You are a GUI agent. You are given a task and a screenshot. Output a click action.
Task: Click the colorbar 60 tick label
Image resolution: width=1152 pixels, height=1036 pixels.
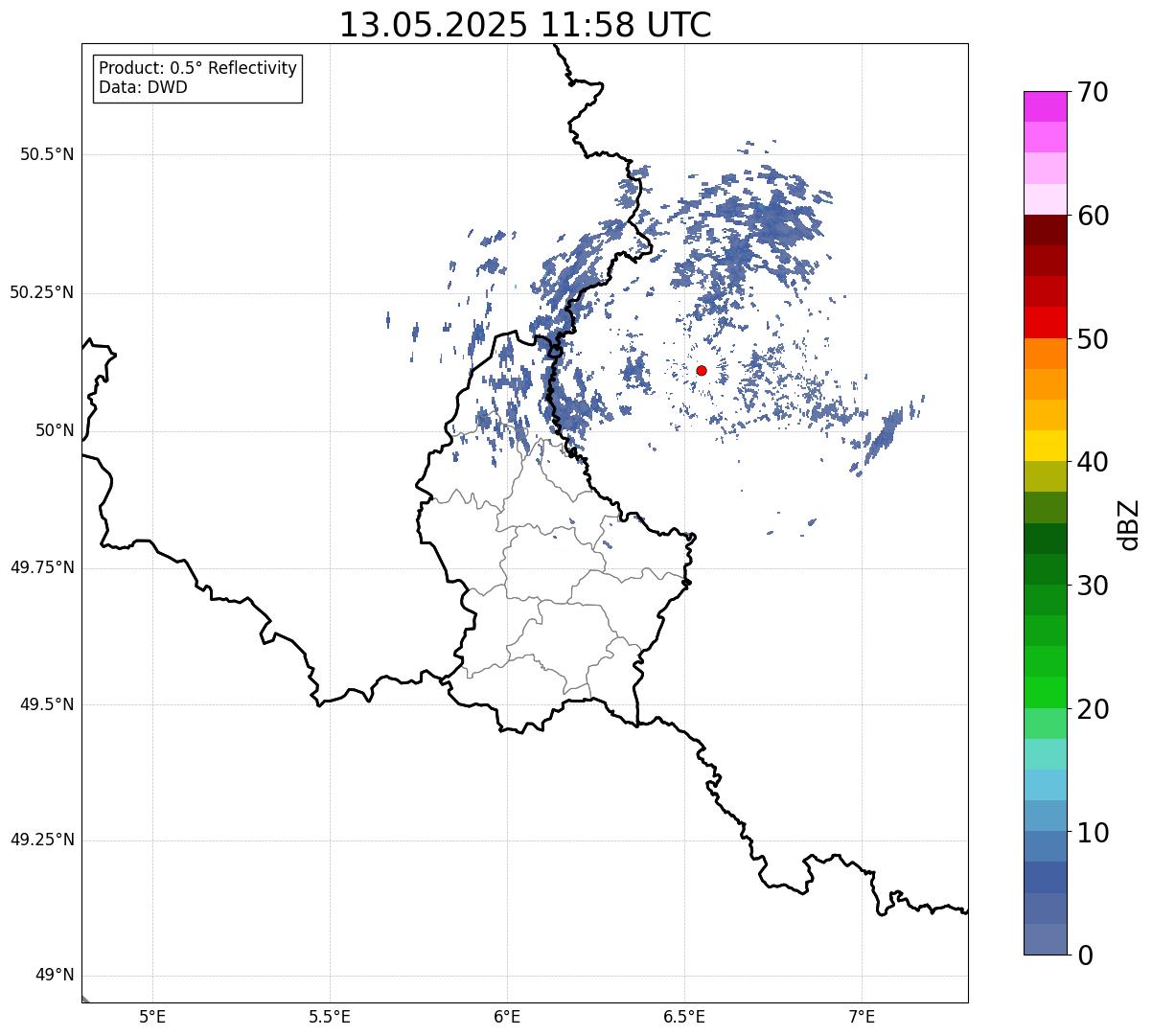tap(1093, 216)
